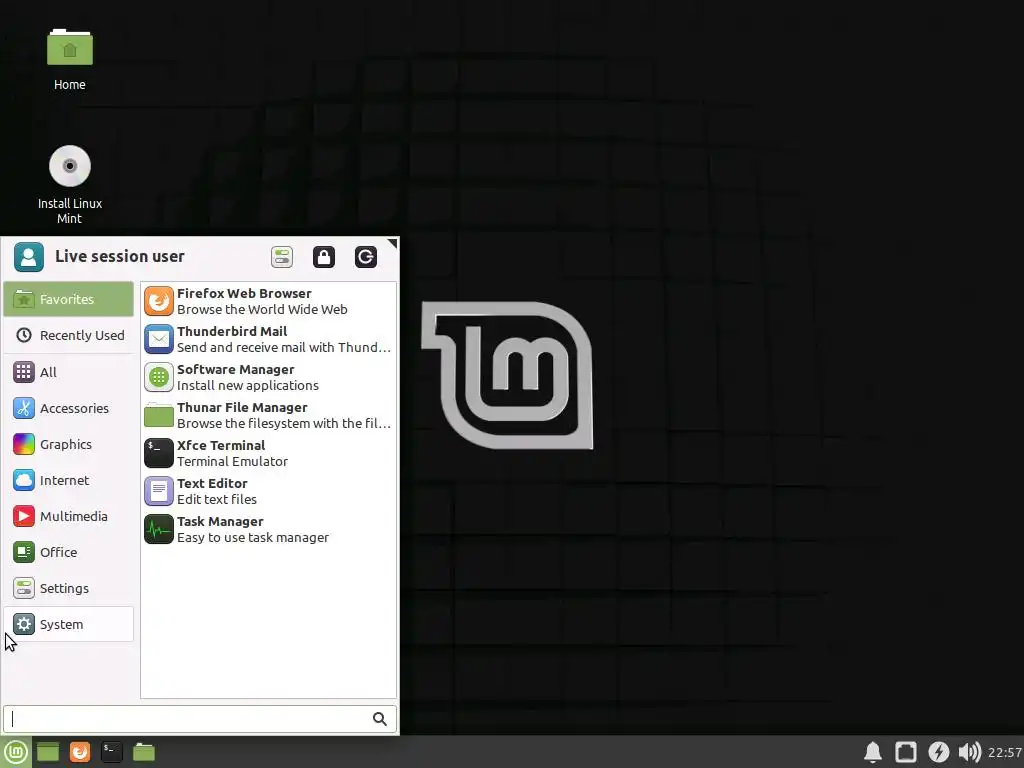Screen dimensions: 1024x768
Task: Open file manager from the bottom panel
Action: tap(144, 752)
